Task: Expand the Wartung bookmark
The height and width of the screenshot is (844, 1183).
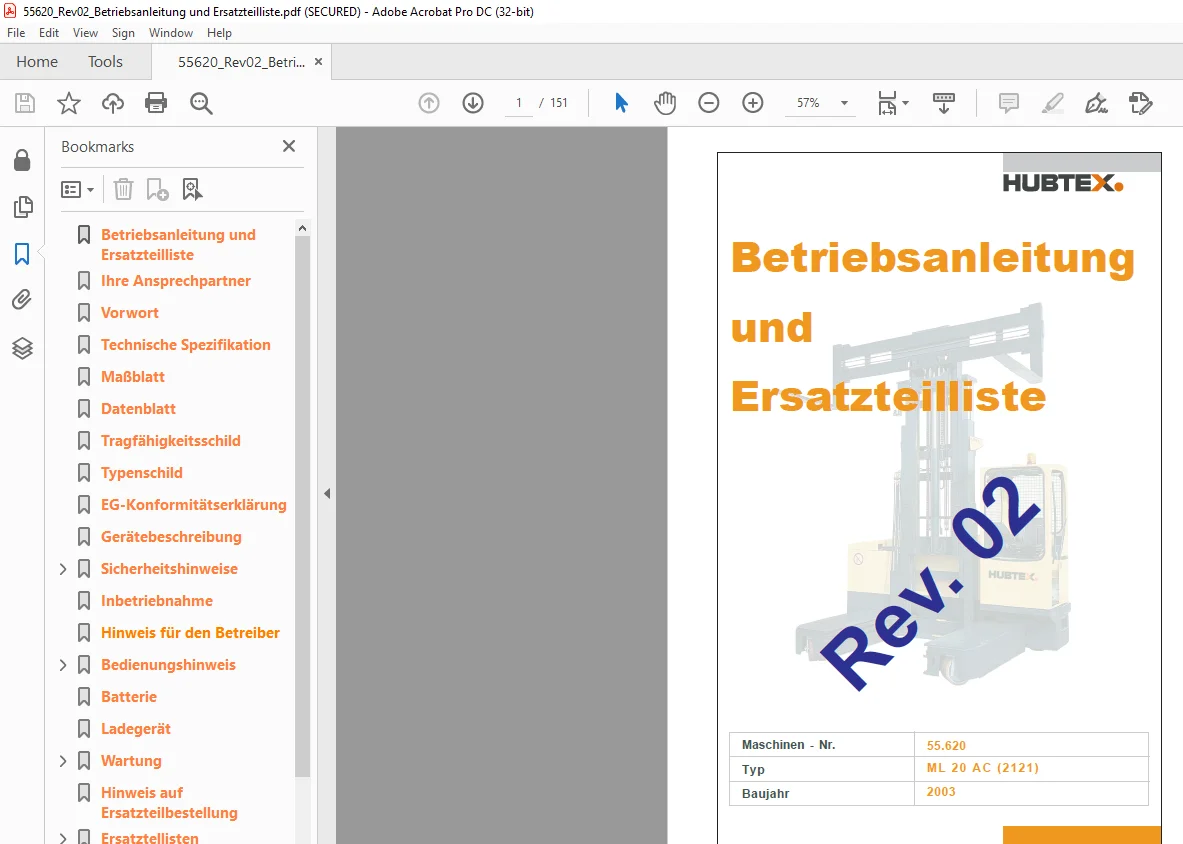Action: [x=63, y=760]
